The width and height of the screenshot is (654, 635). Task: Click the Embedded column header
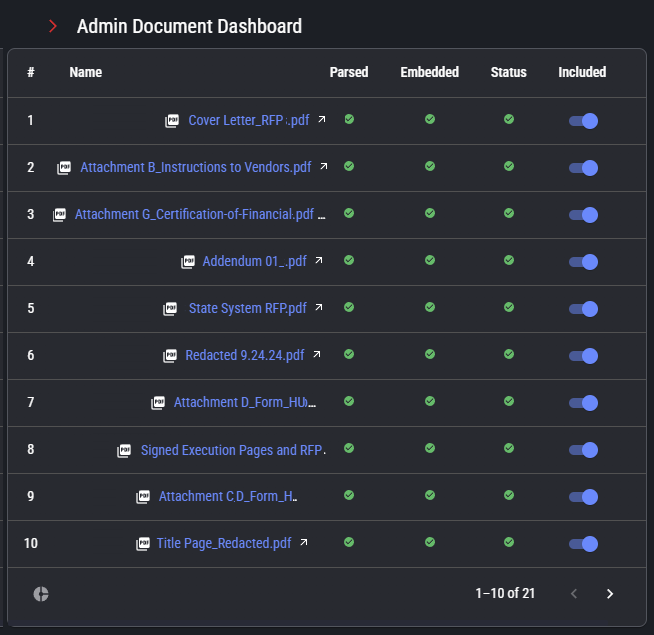coord(429,72)
